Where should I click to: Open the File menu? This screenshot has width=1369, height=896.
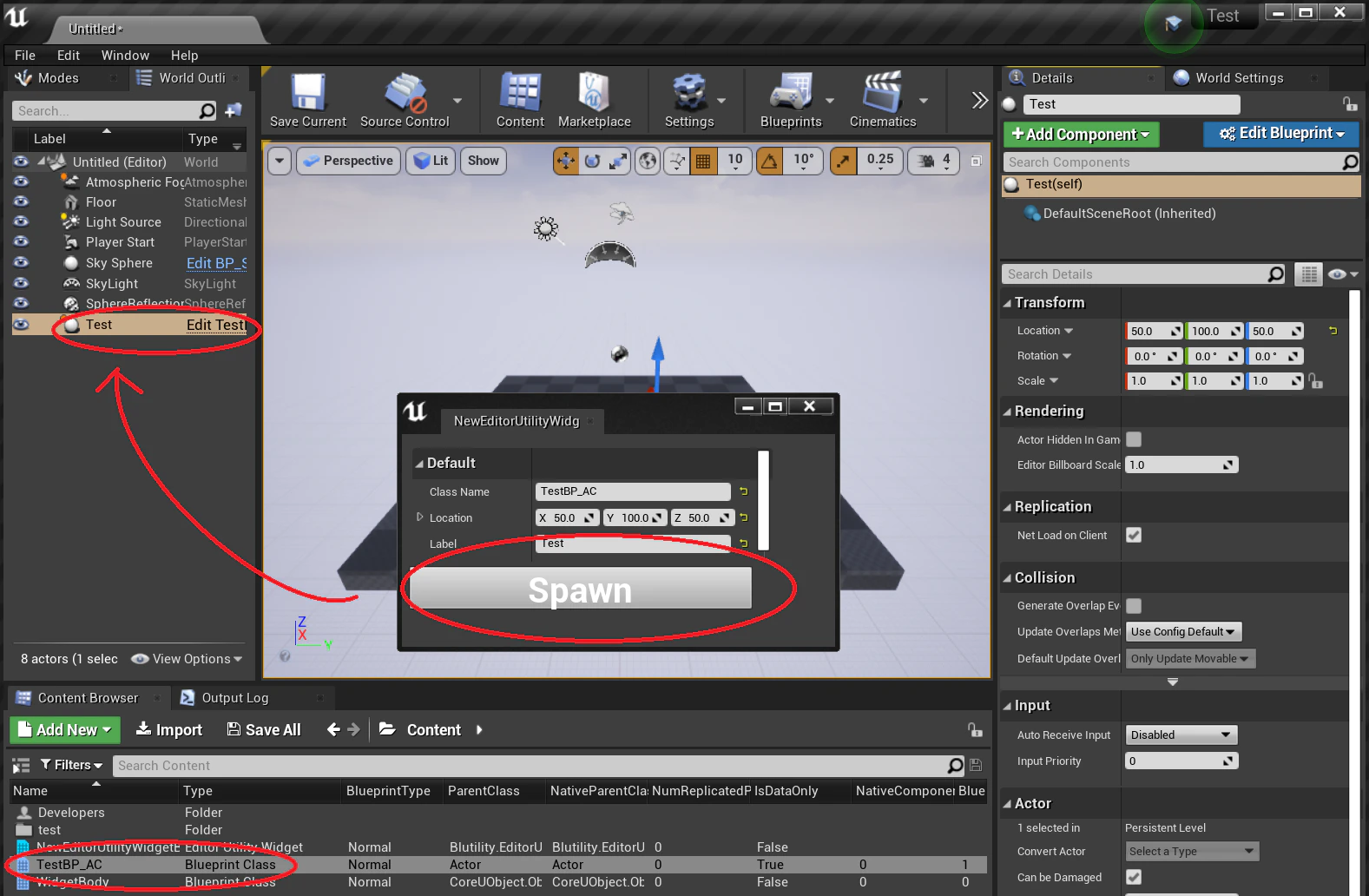tap(25, 55)
